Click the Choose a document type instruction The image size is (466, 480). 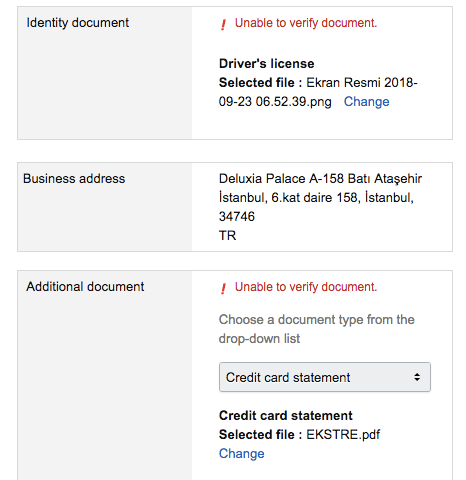tap(317, 329)
